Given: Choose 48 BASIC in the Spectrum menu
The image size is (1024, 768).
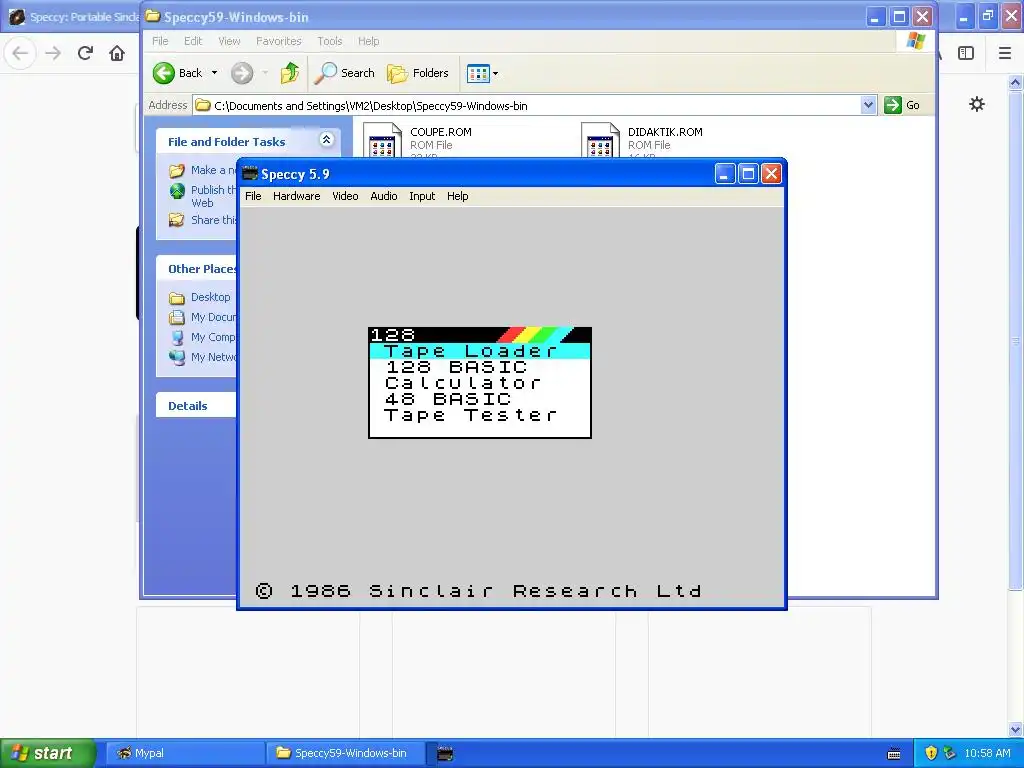Looking at the screenshot, I should tap(448, 399).
